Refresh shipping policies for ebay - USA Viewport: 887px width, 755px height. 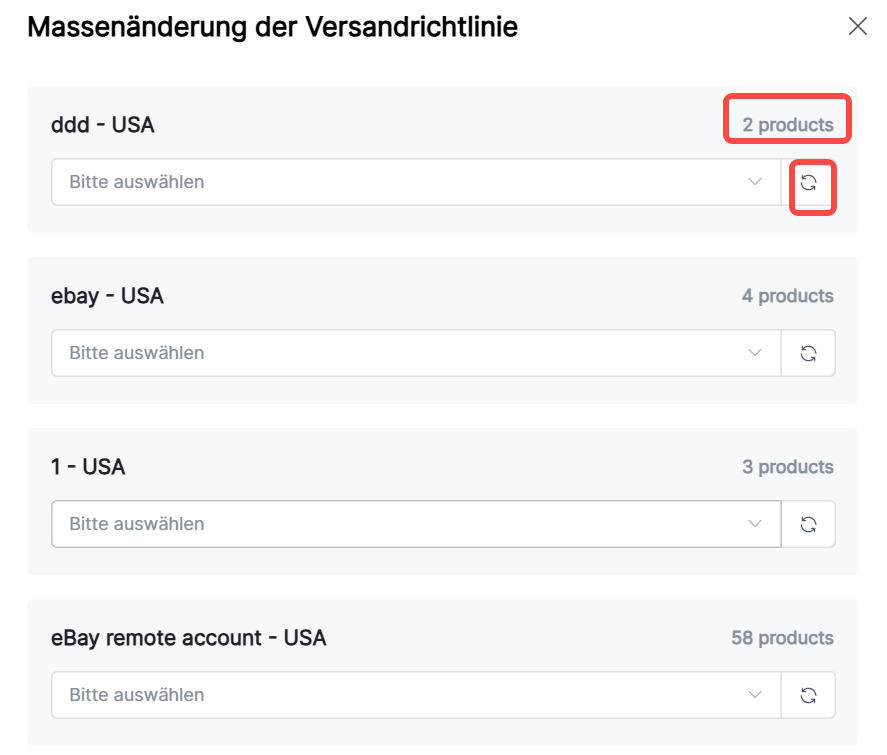(809, 353)
